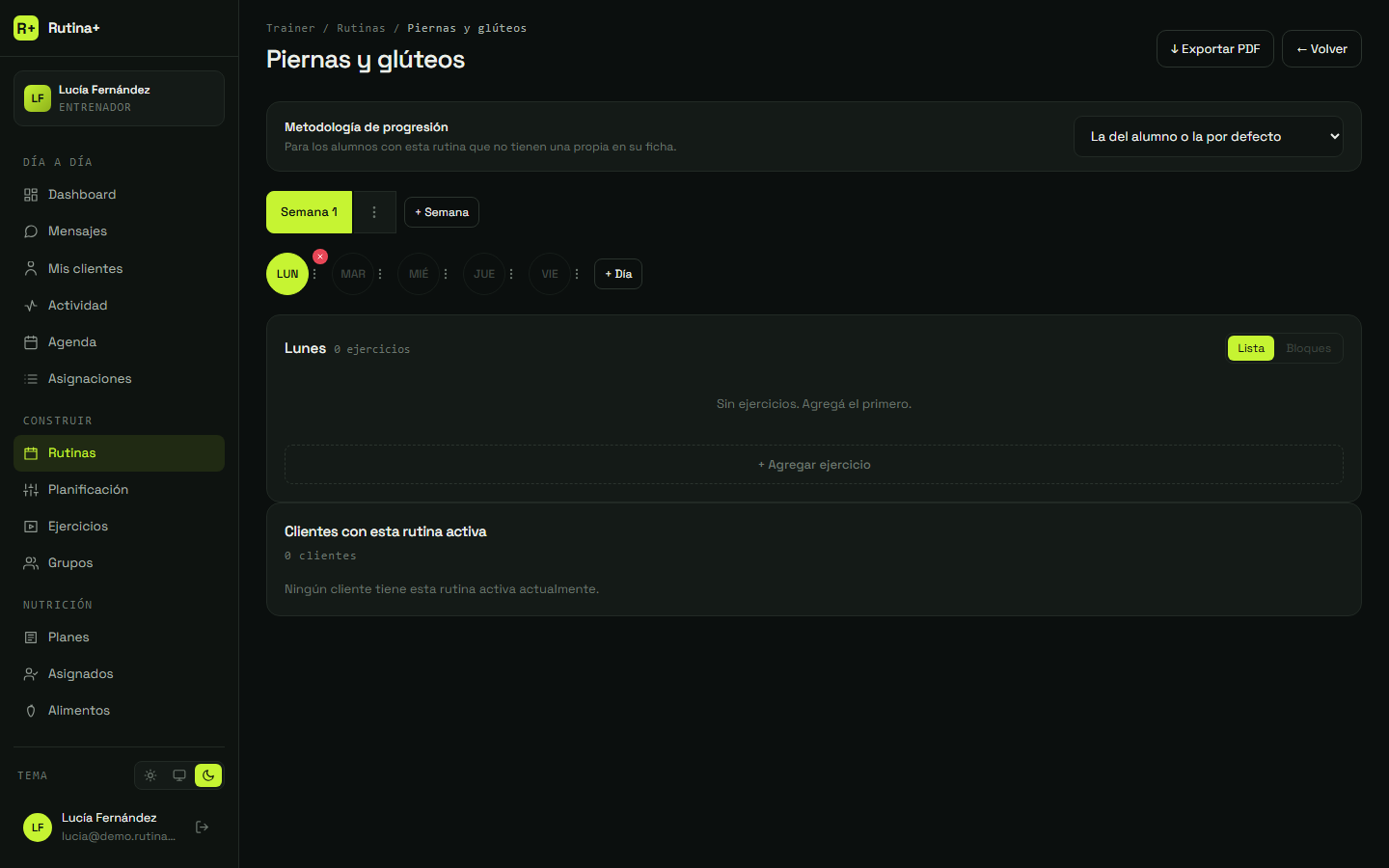Switch to light theme sun icon
Viewport: 1389px width, 868px height.
[x=150, y=775]
